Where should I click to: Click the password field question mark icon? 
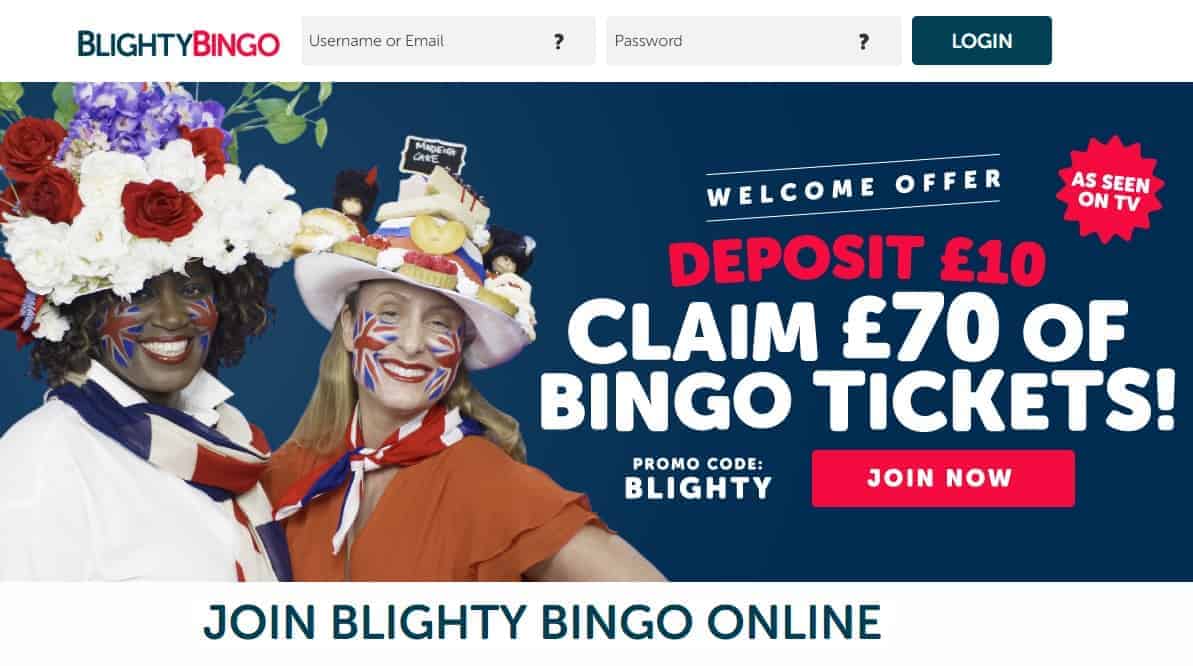[864, 41]
